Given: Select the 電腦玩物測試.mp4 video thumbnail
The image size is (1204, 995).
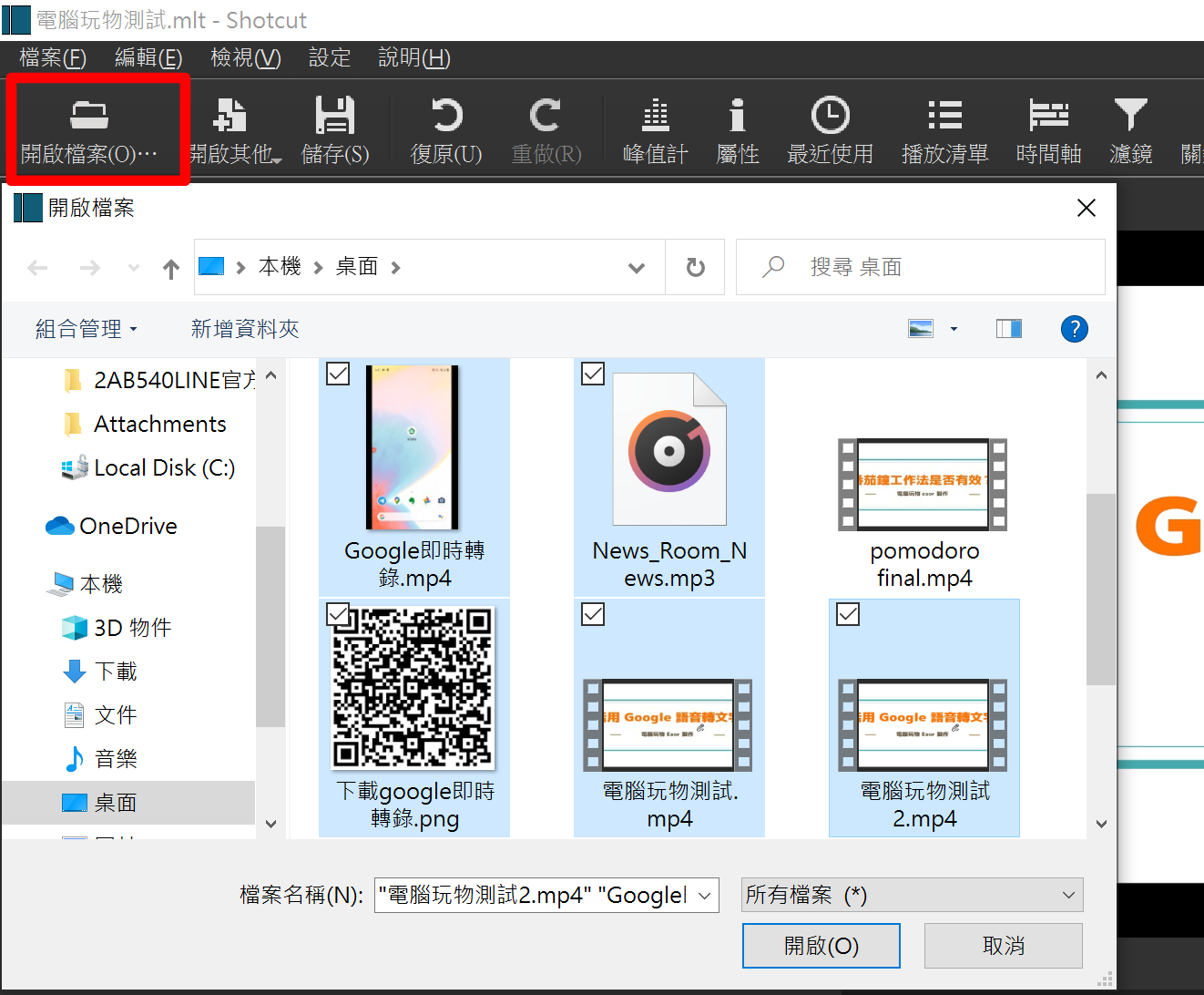Looking at the screenshot, I should pyautogui.click(x=669, y=718).
